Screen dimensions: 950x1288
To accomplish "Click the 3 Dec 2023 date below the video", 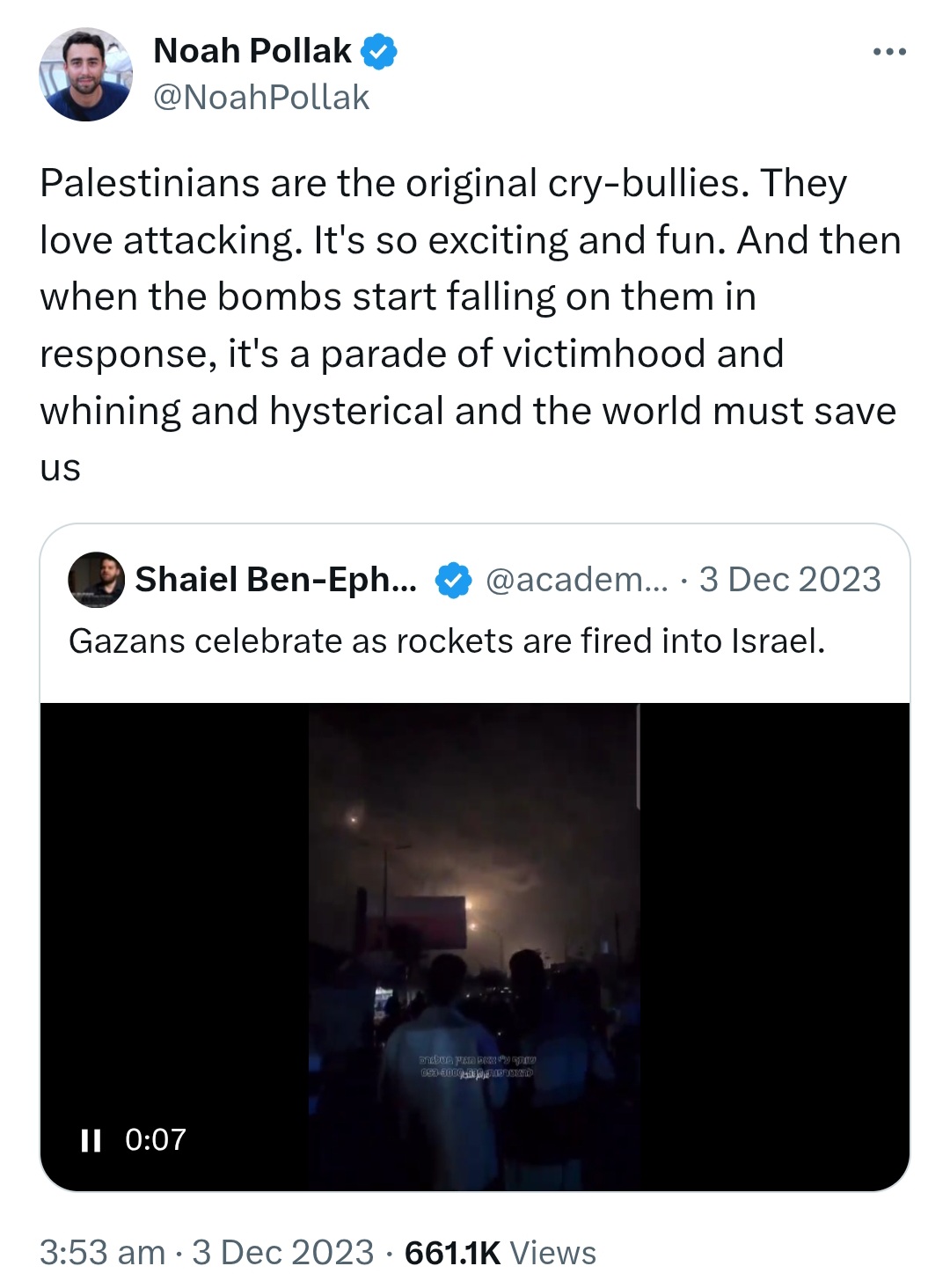I will click(x=283, y=1253).
